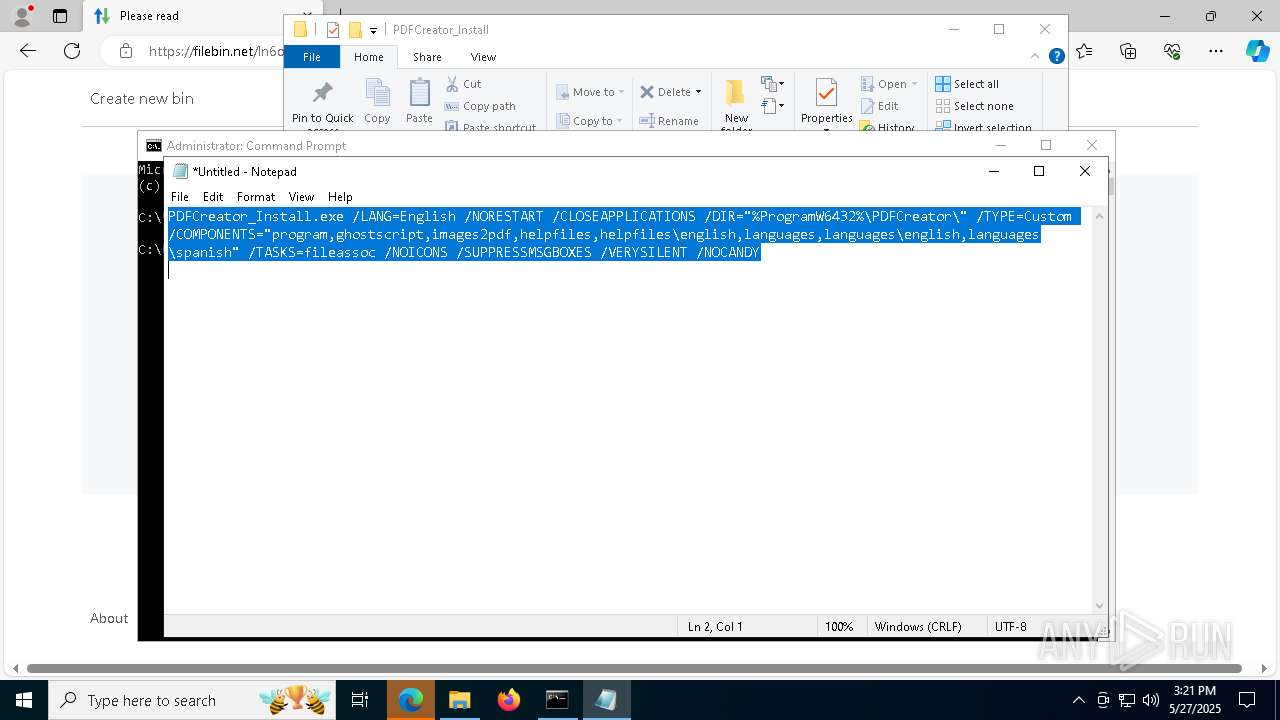The height and width of the screenshot is (720, 1280).
Task: Switch to Explorer Share tab
Action: 427,57
